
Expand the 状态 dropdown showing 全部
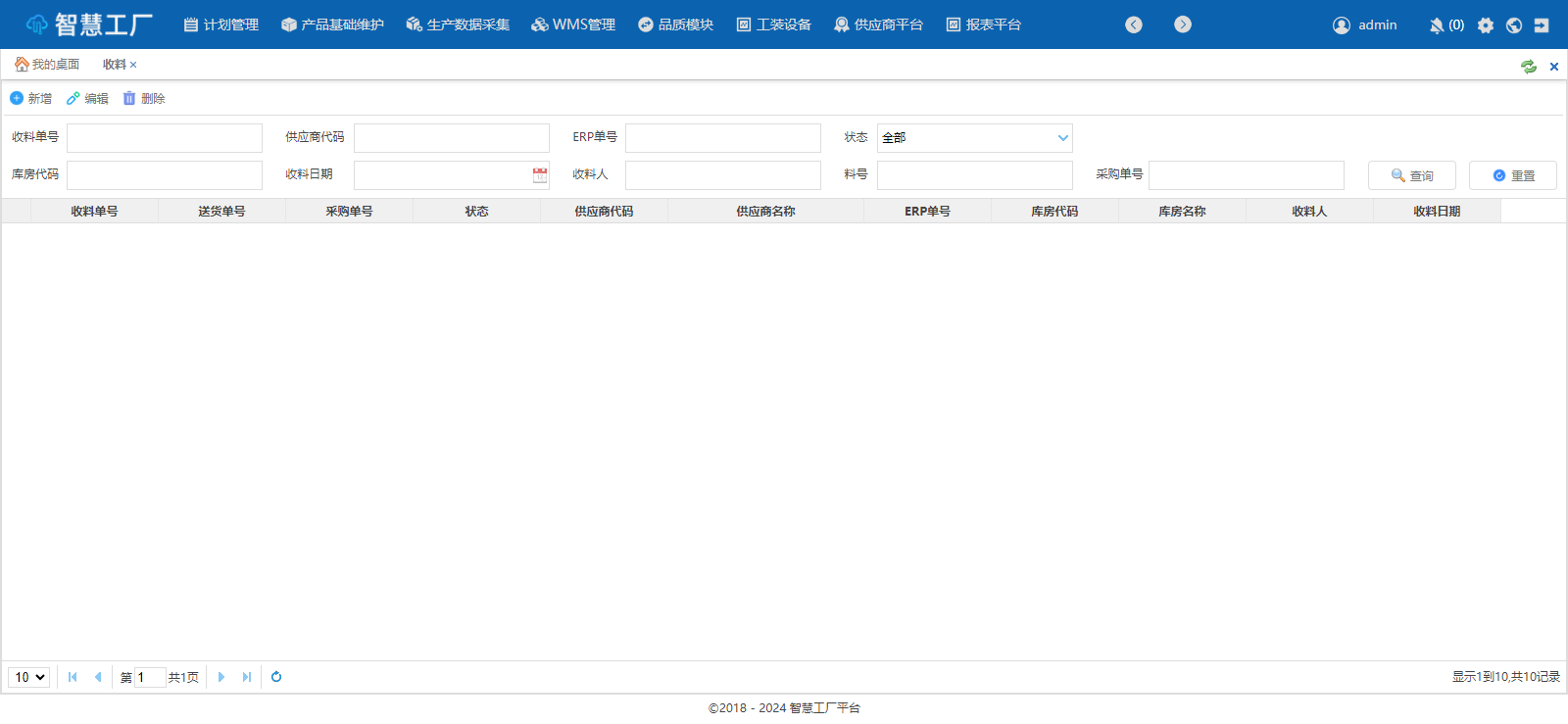974,138
